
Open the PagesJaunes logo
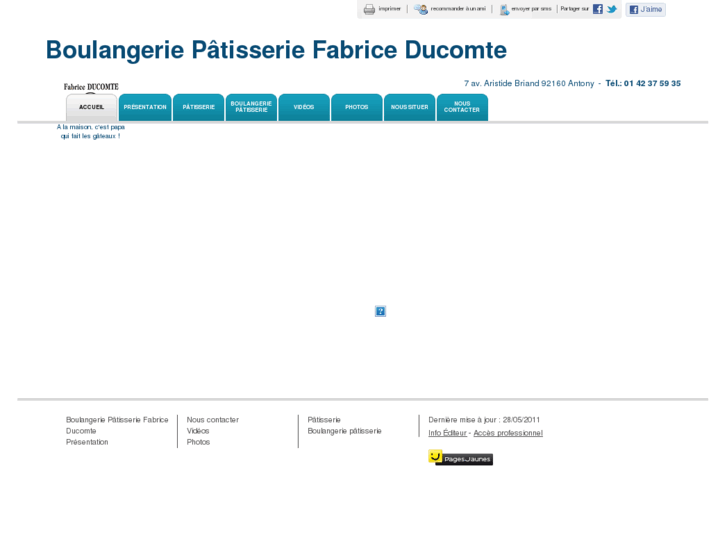(x=460, y=457)
